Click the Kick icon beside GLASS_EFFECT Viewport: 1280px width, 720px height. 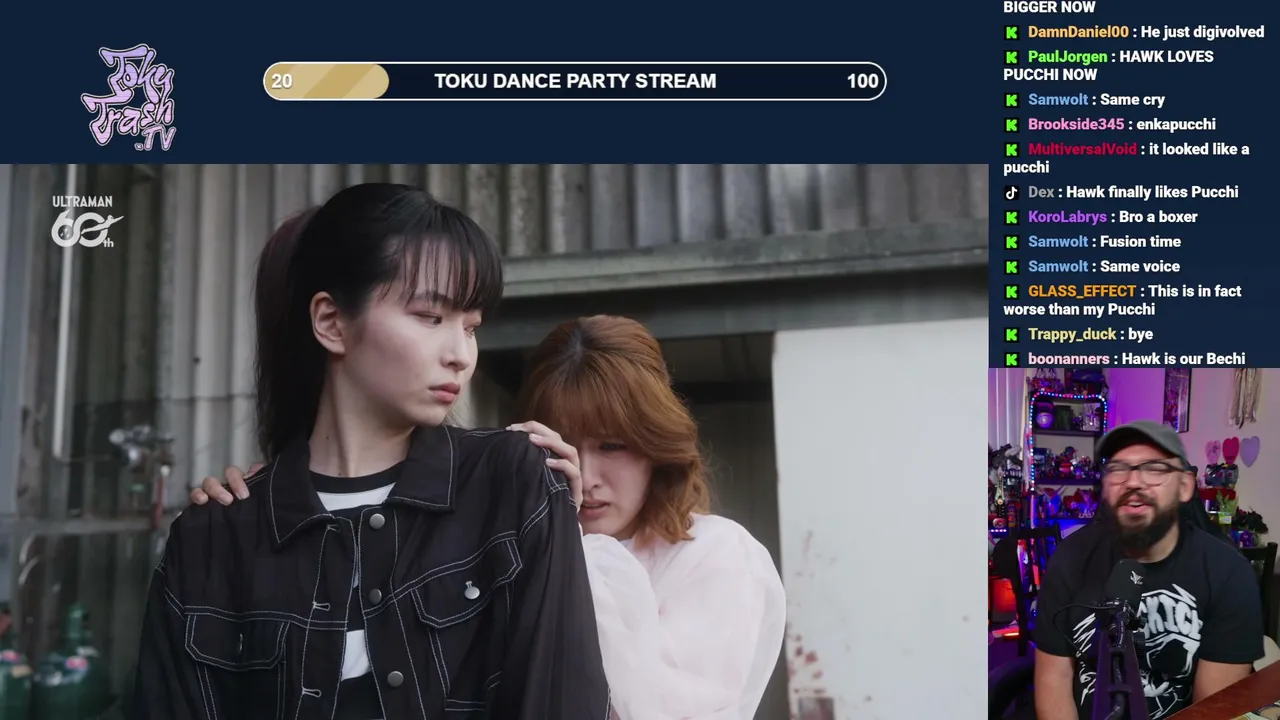(x=1011, y=292)
